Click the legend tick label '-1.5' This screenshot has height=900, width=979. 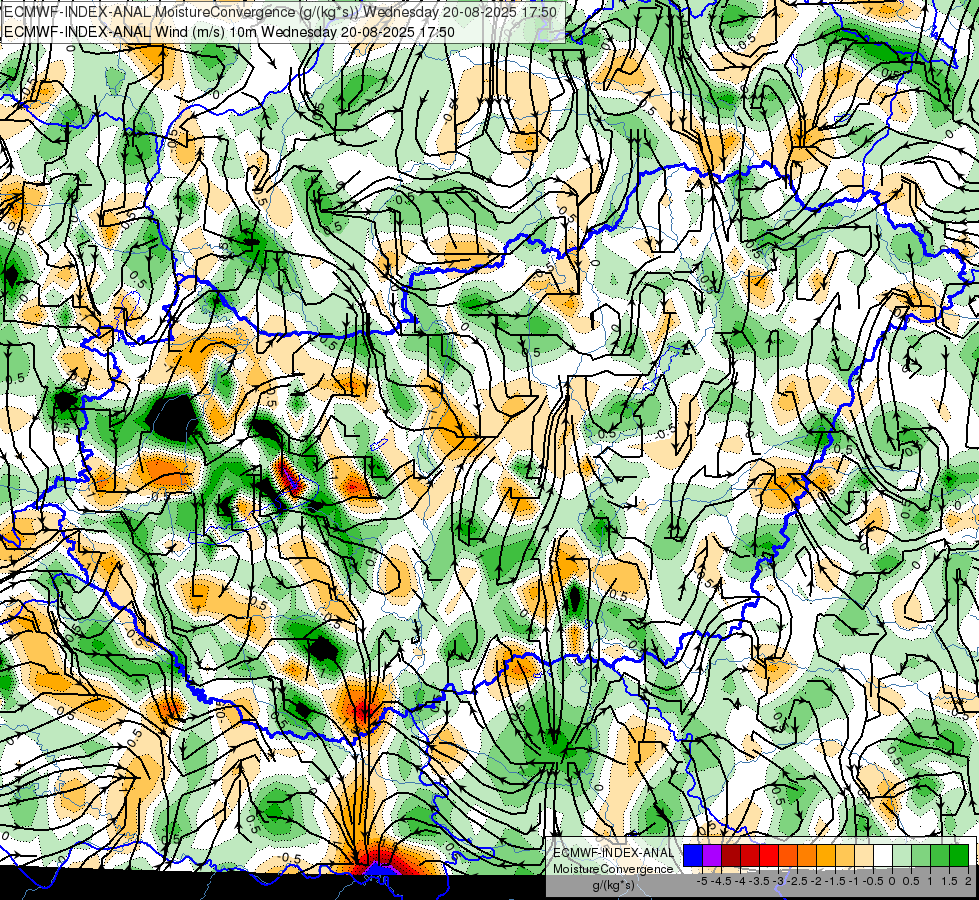pos(835,881)
